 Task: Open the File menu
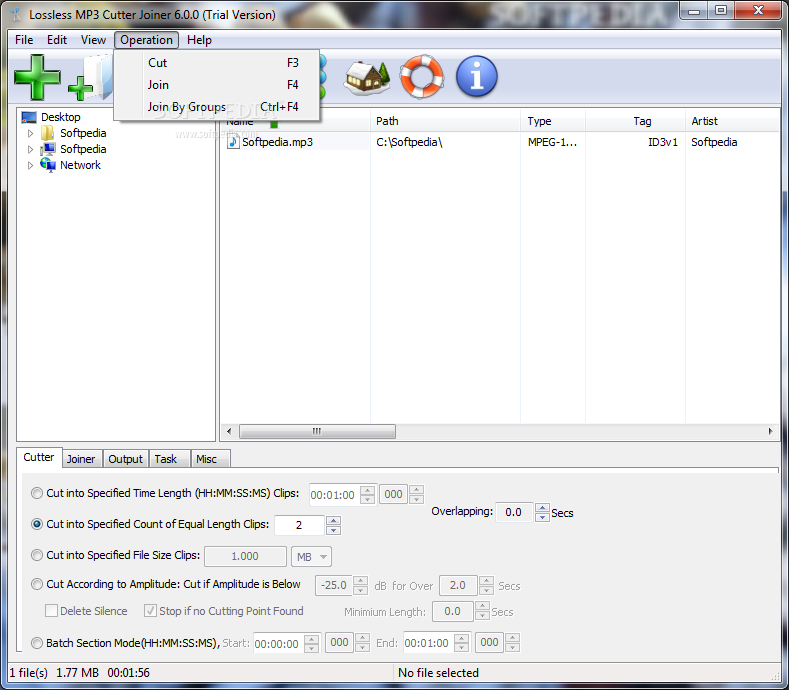24,40
